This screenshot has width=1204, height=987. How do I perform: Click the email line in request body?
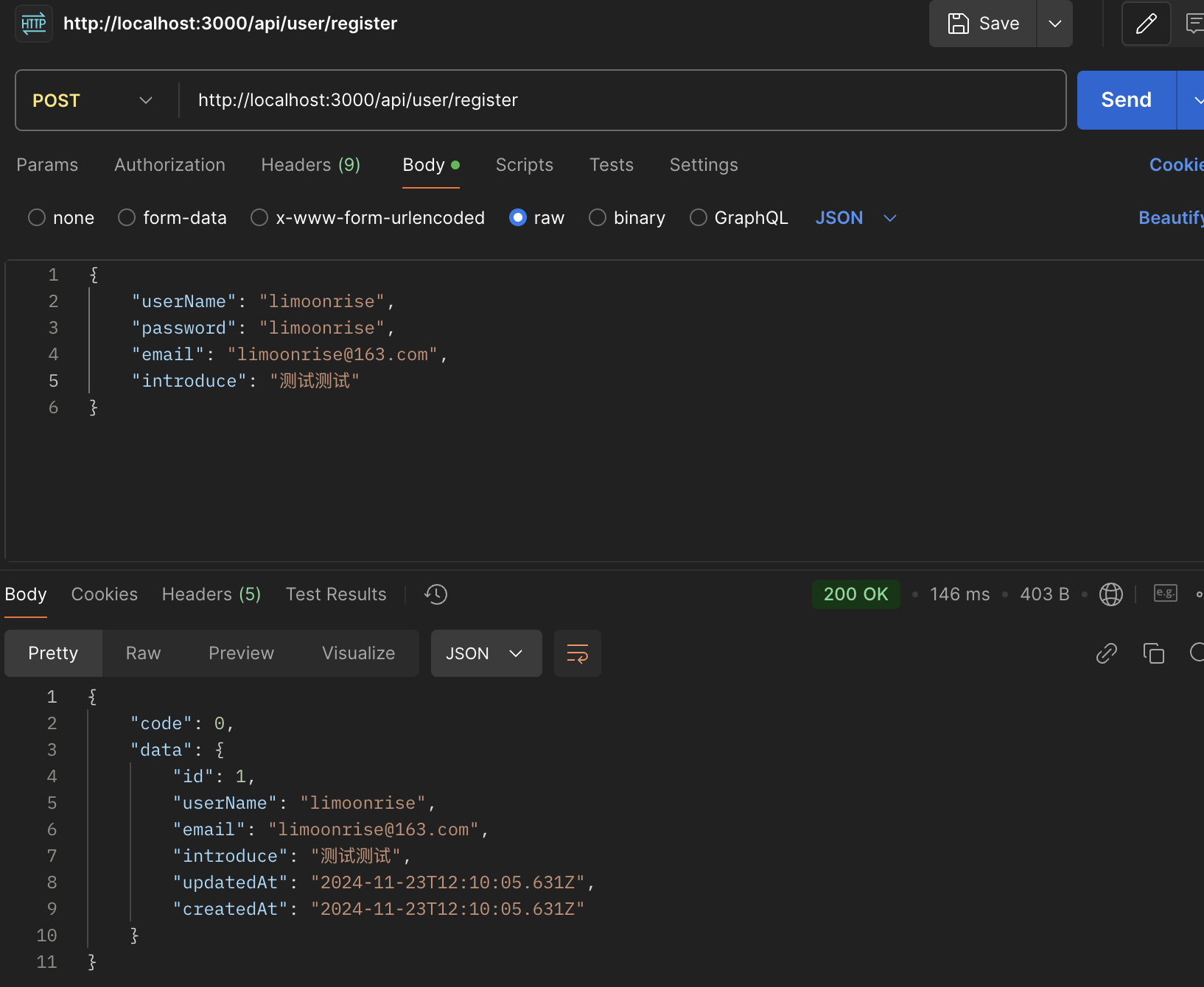tap(290, 354)
